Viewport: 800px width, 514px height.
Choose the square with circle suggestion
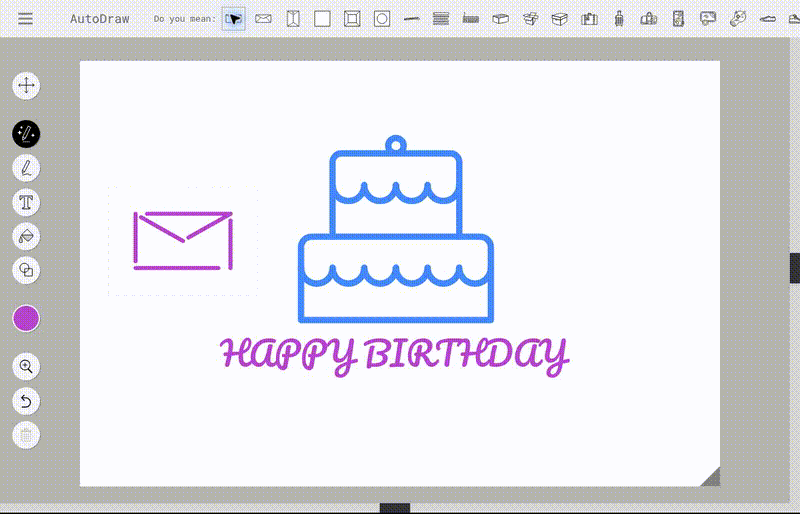tap(382, 19)
